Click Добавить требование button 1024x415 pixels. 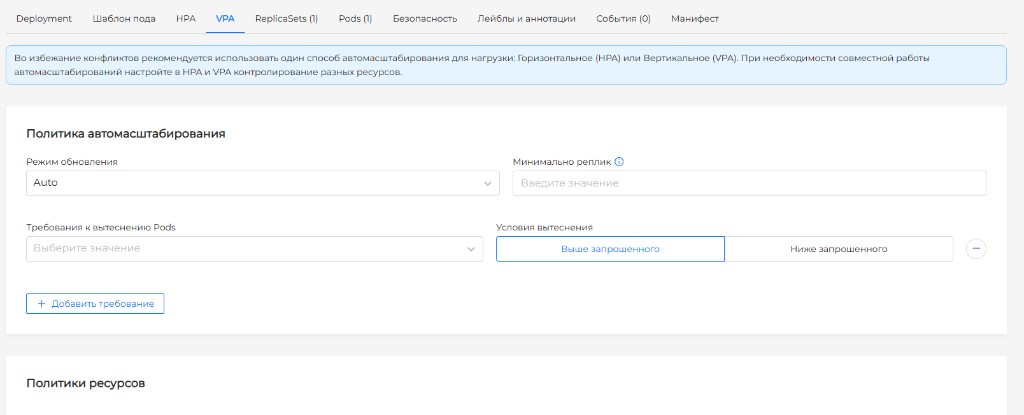click(x=95, y=304)
